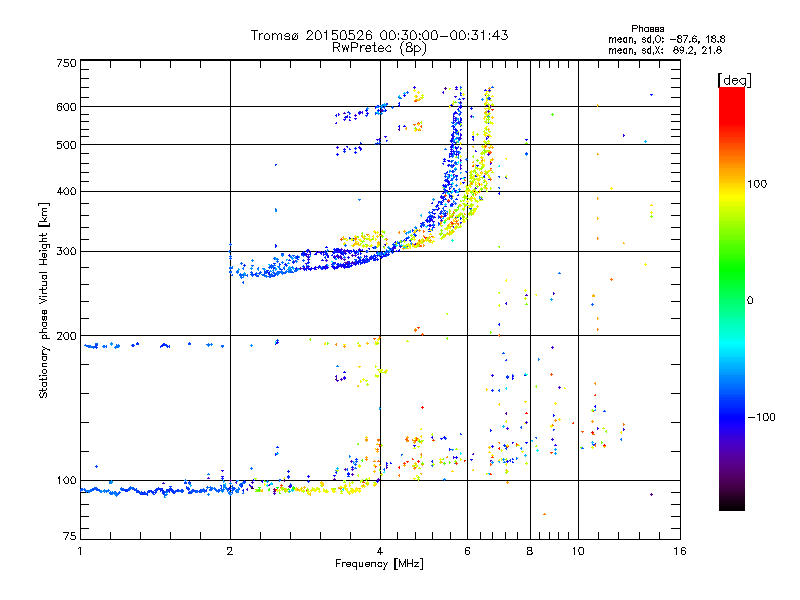This screenshot has height=600, width=800.
Task: Click the '[deg]' colorbar unit label
Action: pos(734,80)
